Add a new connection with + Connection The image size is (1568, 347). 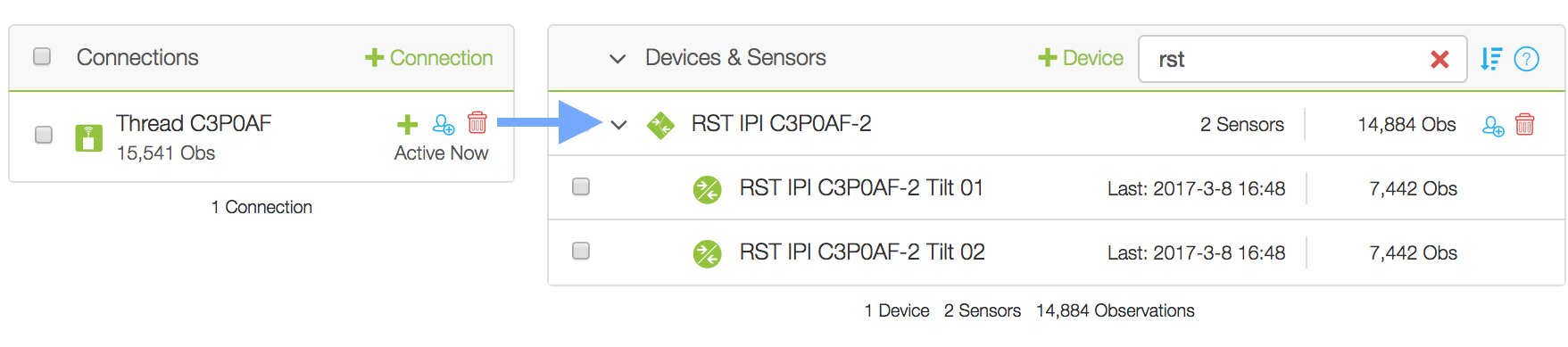tap(429, 58)
